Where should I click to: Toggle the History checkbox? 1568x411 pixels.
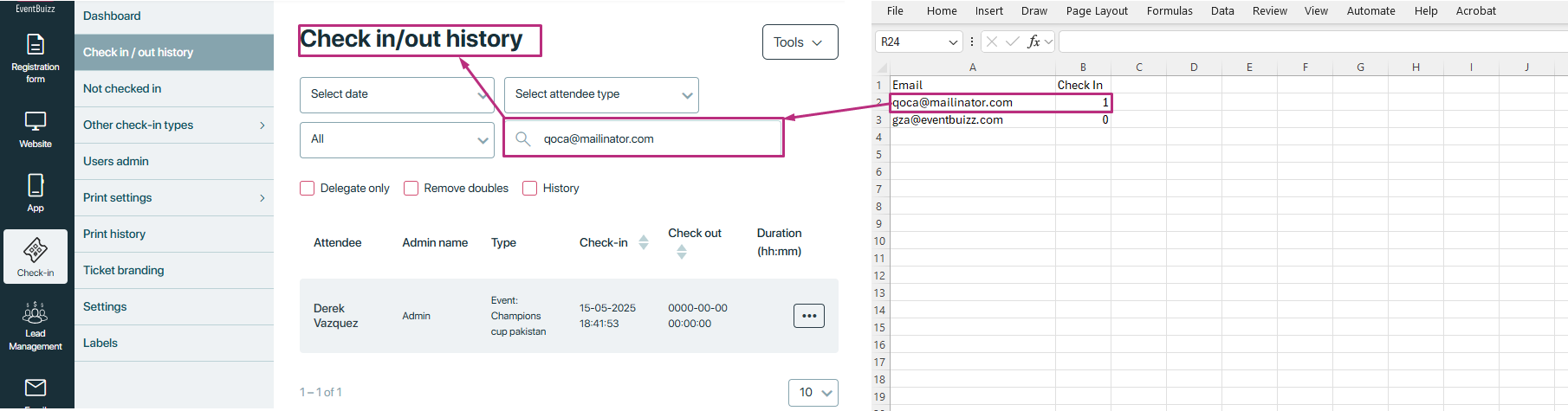tap(530, 189)
